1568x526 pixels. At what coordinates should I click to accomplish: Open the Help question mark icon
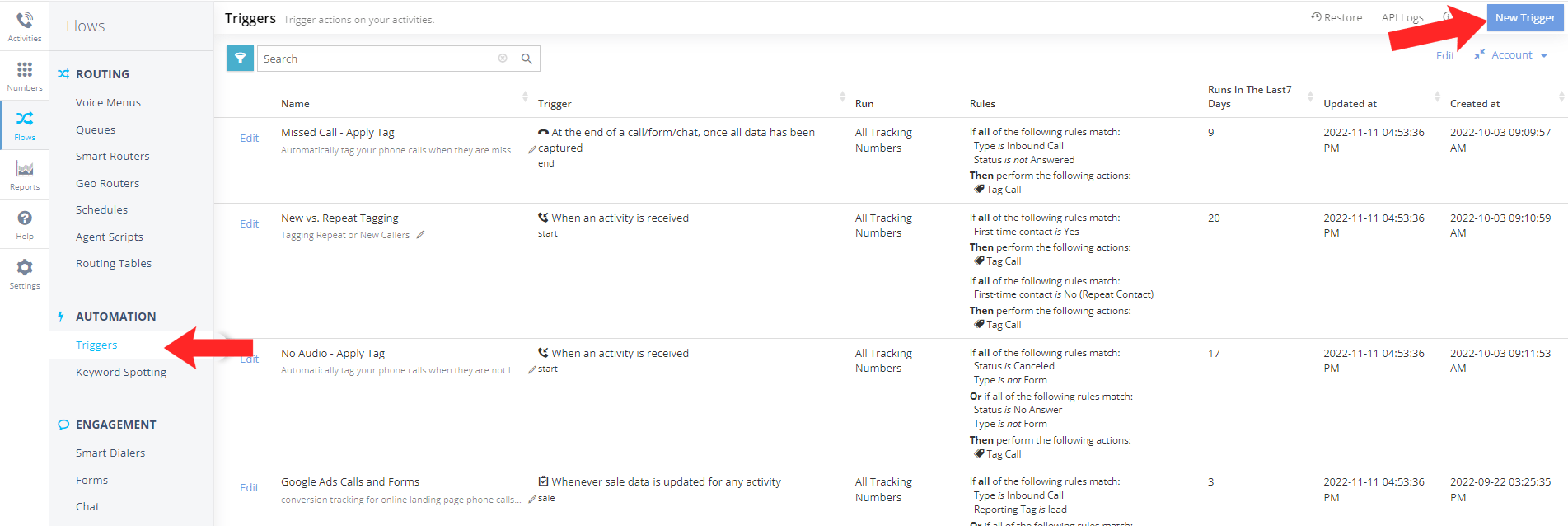tap(25, 219)
